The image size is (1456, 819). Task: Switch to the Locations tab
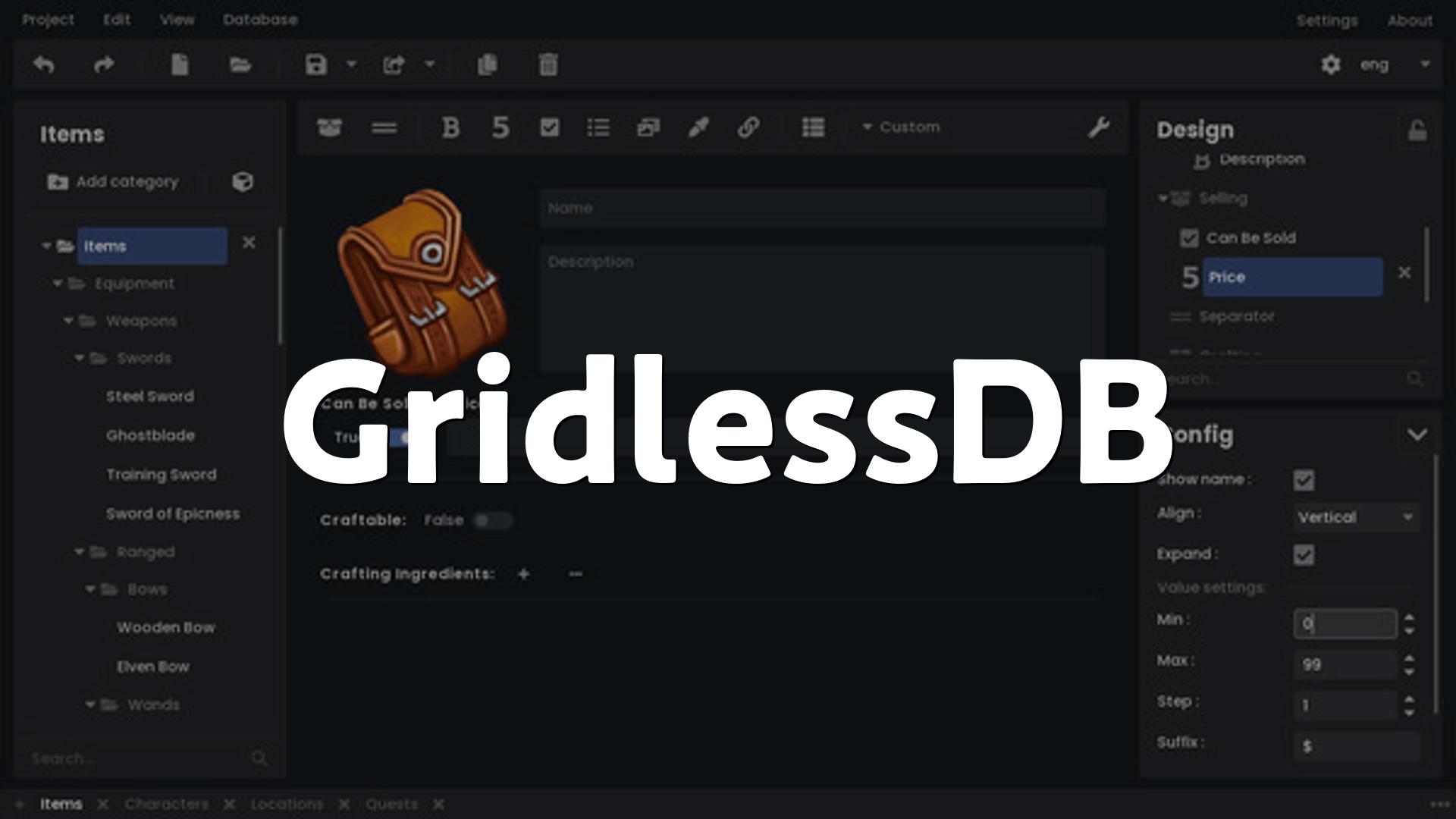coord(287,804)
